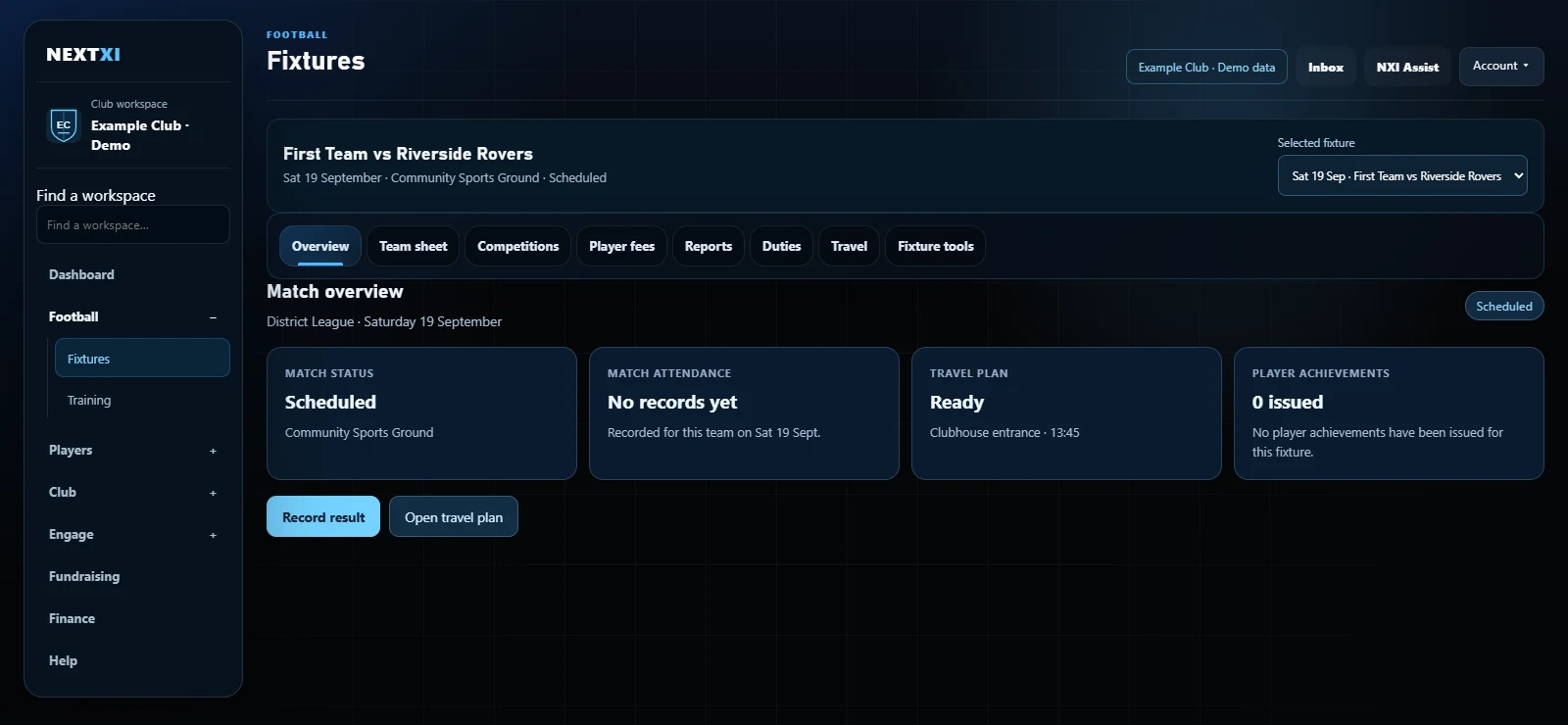Open the Inbox
Image resolution: width=1568 pixels, height=725 pixels.
(x=1326, y=67)
